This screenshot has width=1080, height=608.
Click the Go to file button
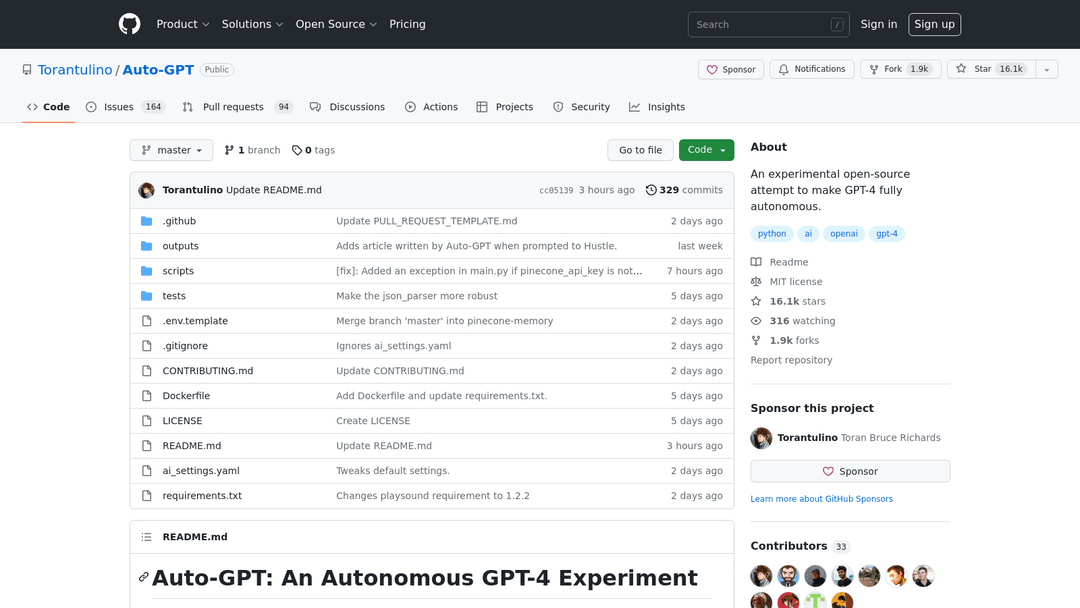pyautogui.click(x=641, y=150)
